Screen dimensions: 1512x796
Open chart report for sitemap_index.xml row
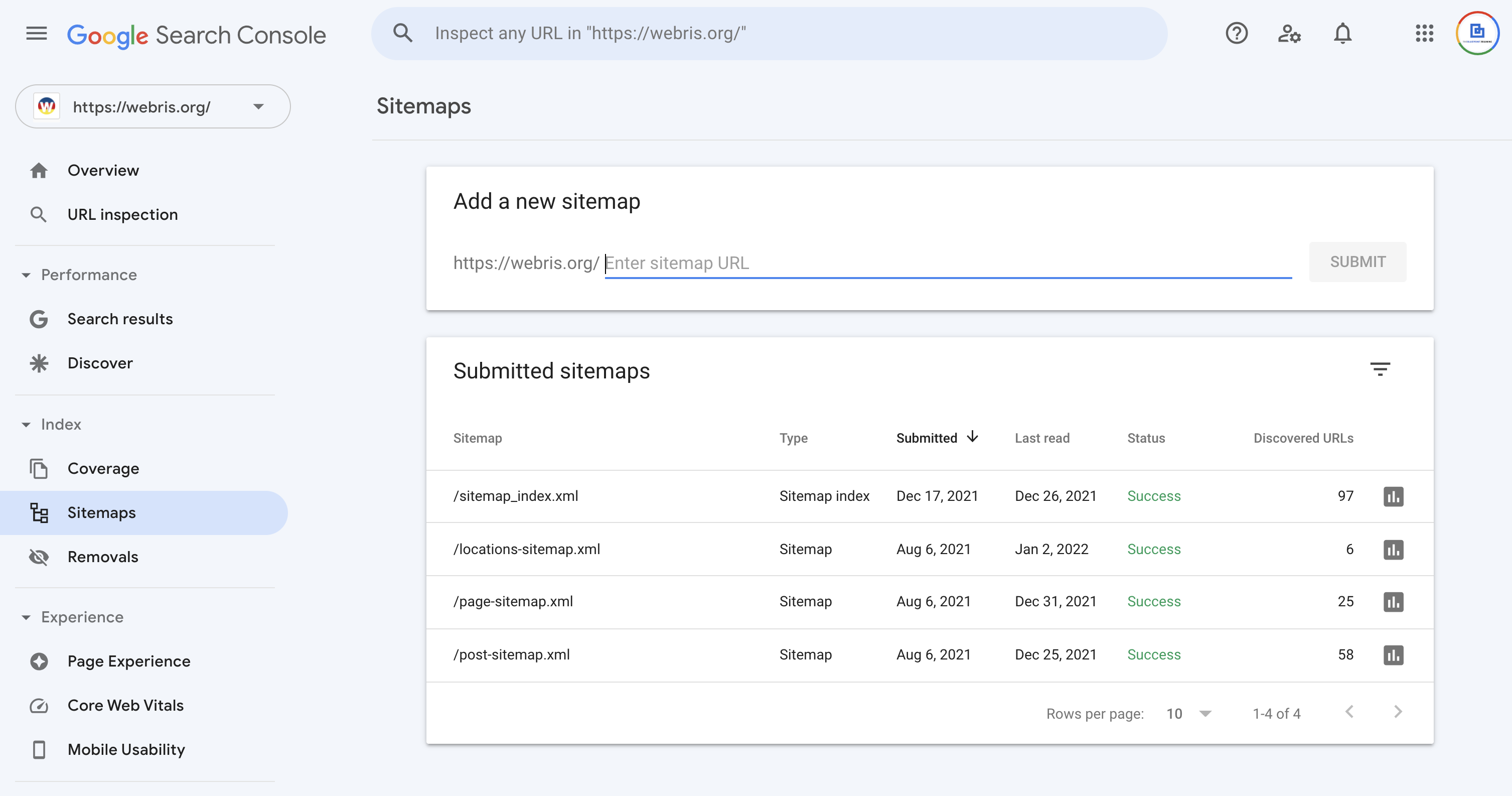point(1394,496)
